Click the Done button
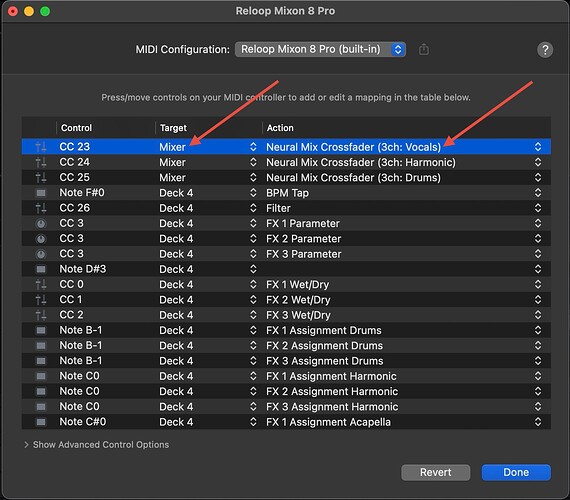570x500 pixels. 516,472
